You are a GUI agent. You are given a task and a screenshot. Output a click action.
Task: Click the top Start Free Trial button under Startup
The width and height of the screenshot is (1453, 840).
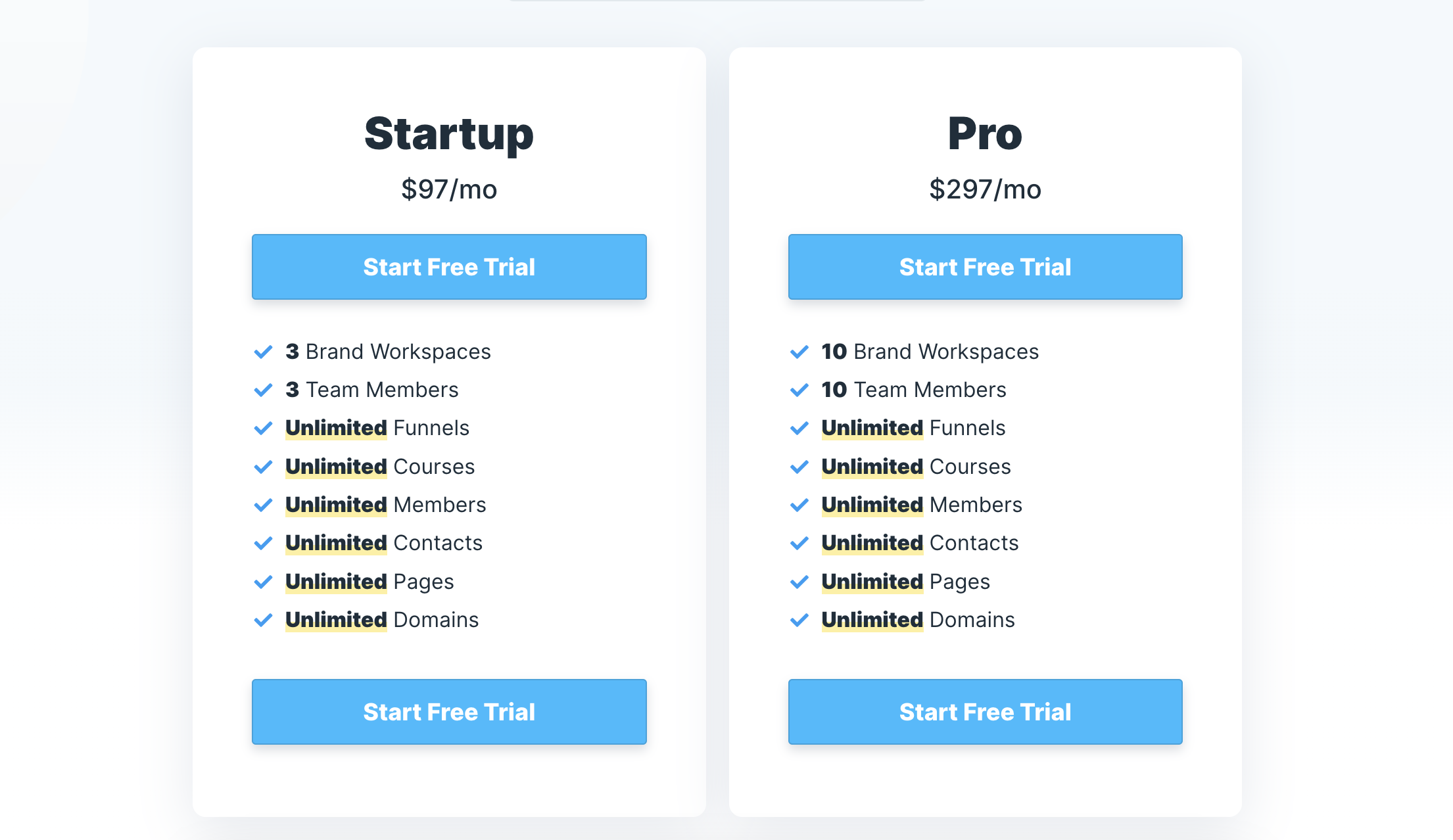pos(449,267)
